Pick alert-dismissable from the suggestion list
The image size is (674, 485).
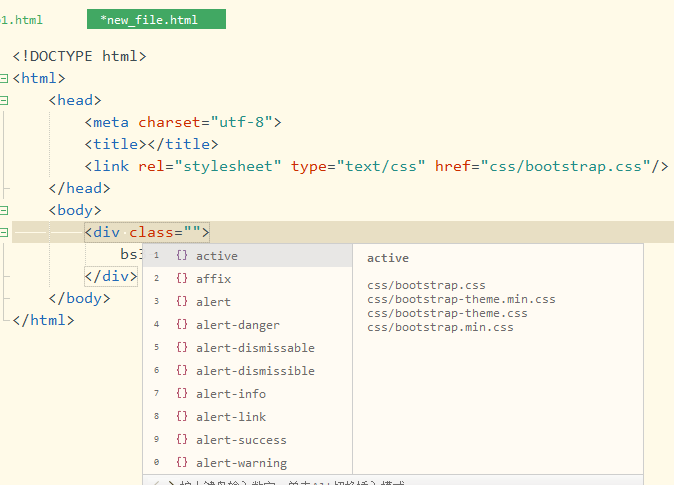pos(255,348)
